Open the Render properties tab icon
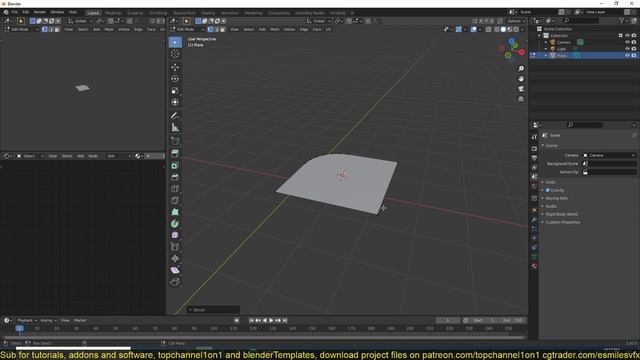The height and width of the screenshot is (360, 640). [534, 148]
